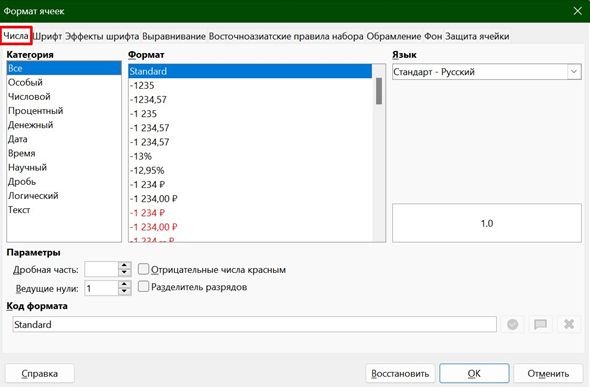Screen dimensions: 590x387
Task: Switch to the Фон tab
Action: [433, 36]
